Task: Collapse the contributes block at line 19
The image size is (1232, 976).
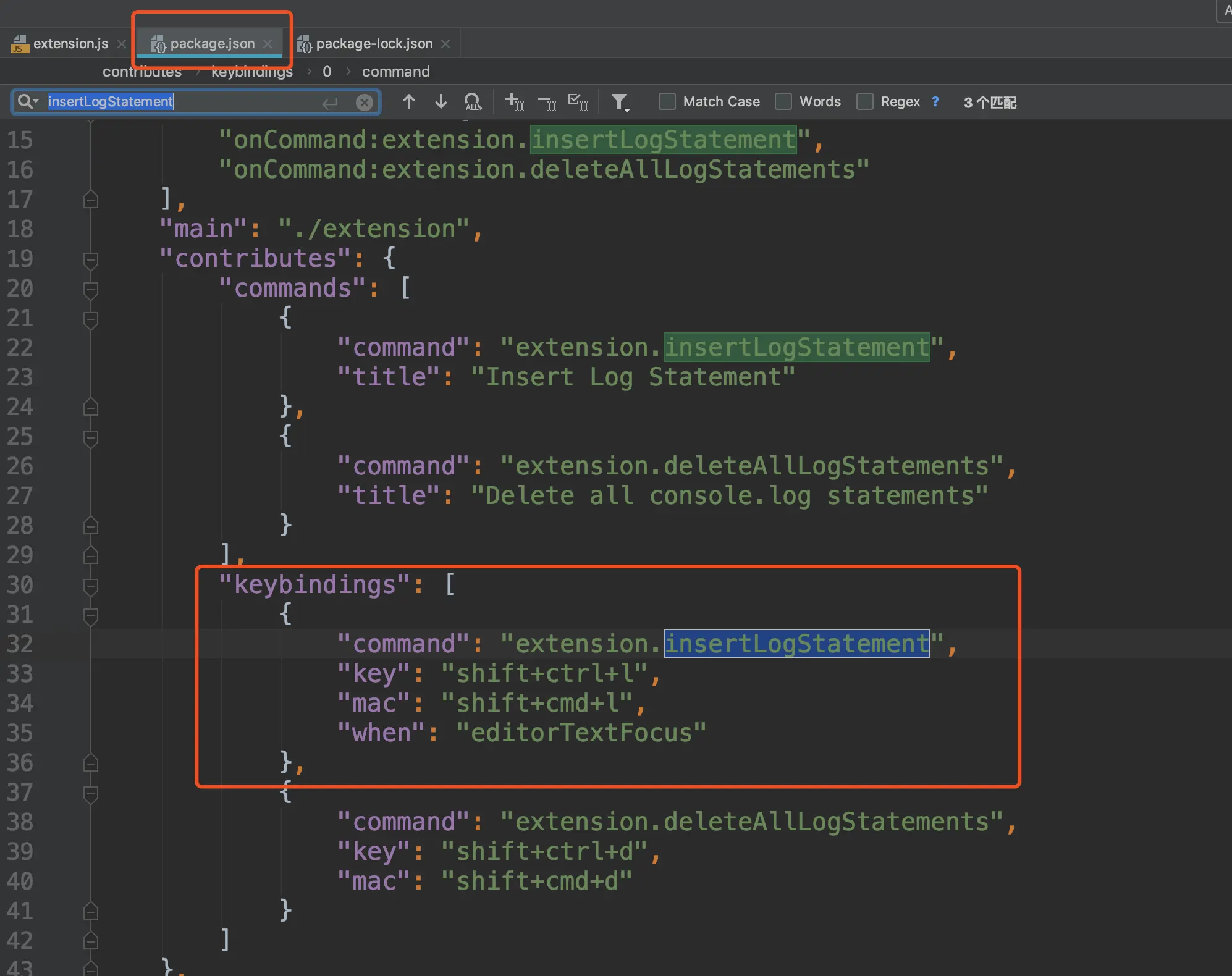Action: point(91,260)
